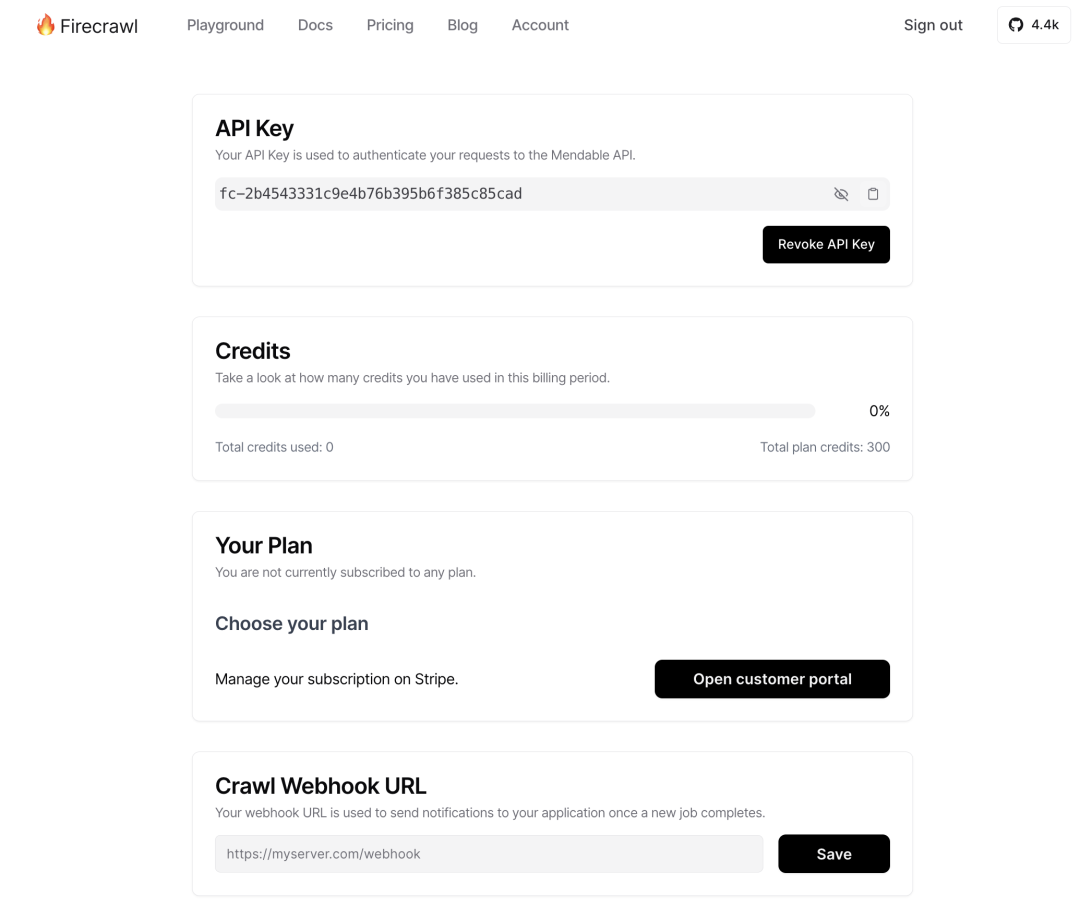1080x920 pixels.
Task: Open the Pricing page
Action: [x=390, y=25]
